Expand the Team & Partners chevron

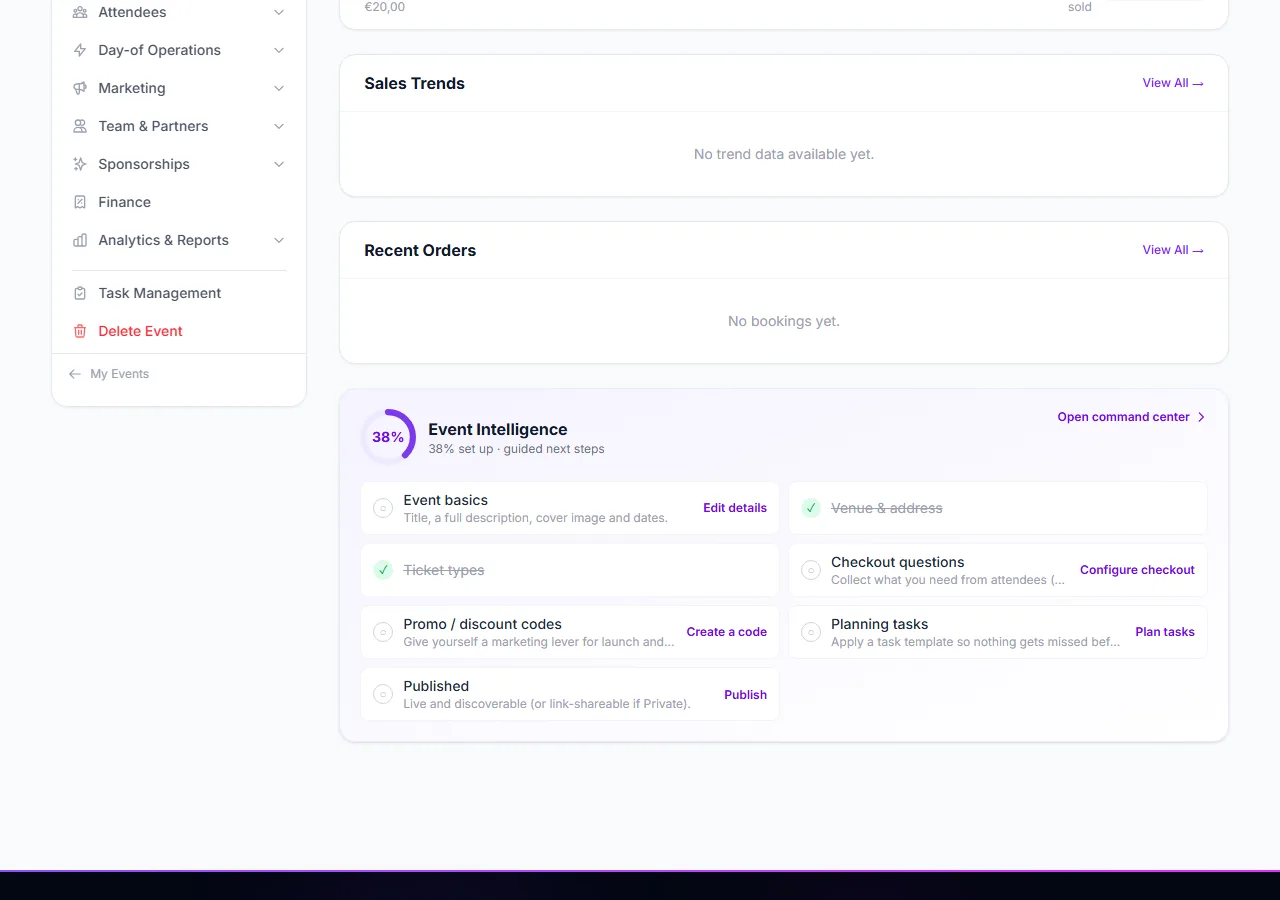tap(279, 126)
